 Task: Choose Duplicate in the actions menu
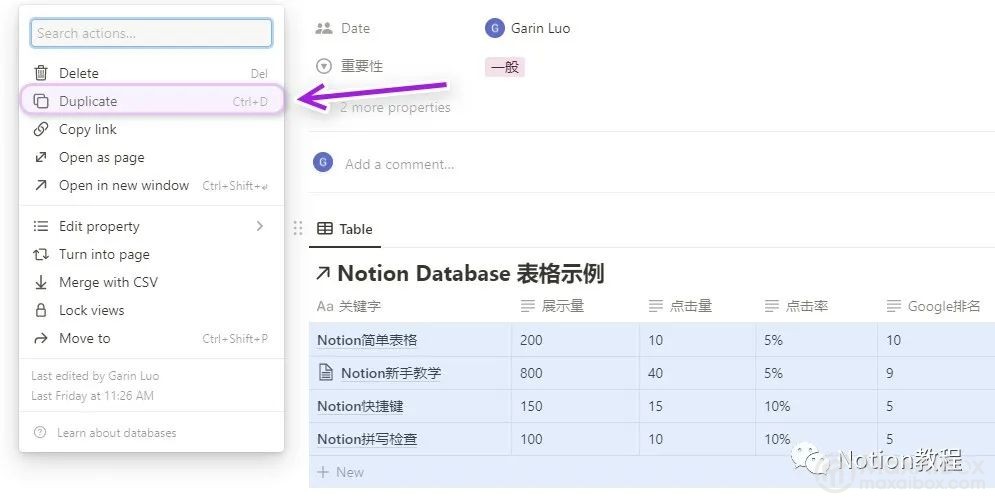[151, 101]
